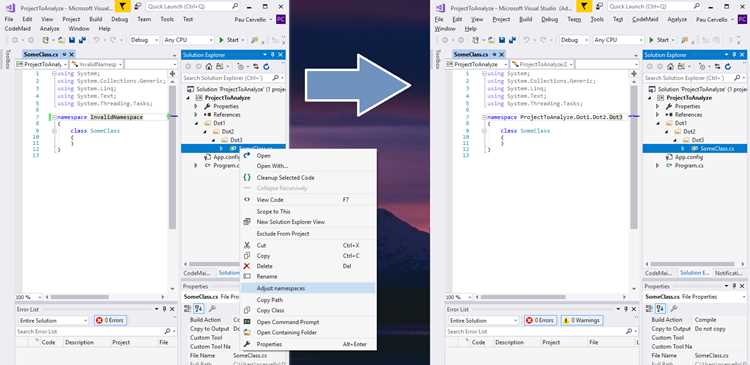750x365 pixels.
Task: Open Debug configuration dropdown in left window
Action: tap(144, 40)
